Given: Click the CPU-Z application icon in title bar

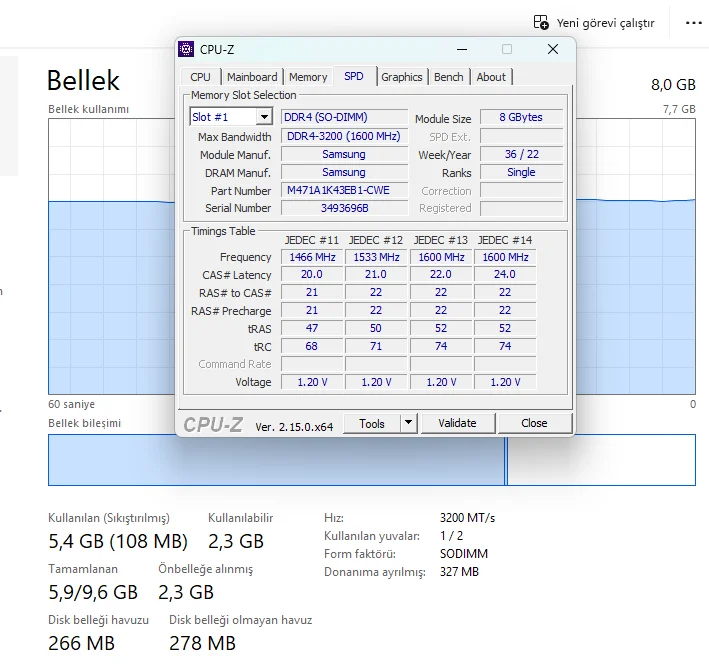Looking at the screenshot, I should [186, 49].
